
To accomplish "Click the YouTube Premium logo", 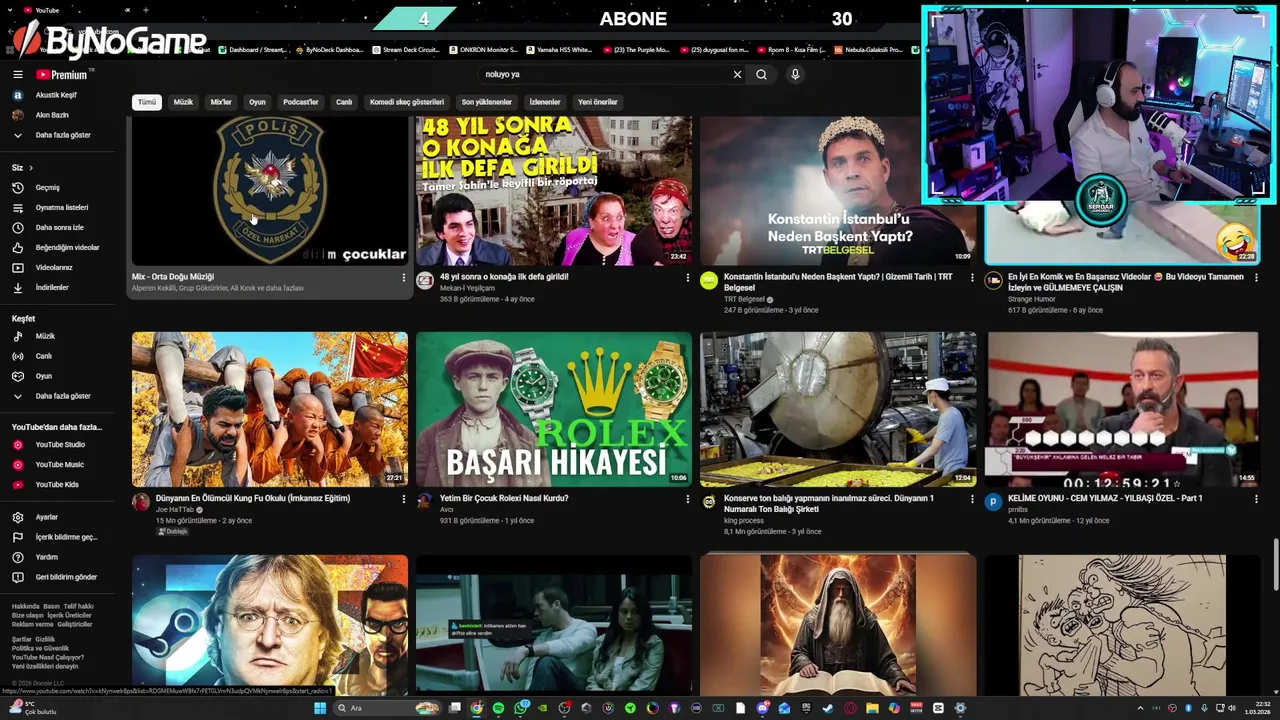I will (62, 74).
